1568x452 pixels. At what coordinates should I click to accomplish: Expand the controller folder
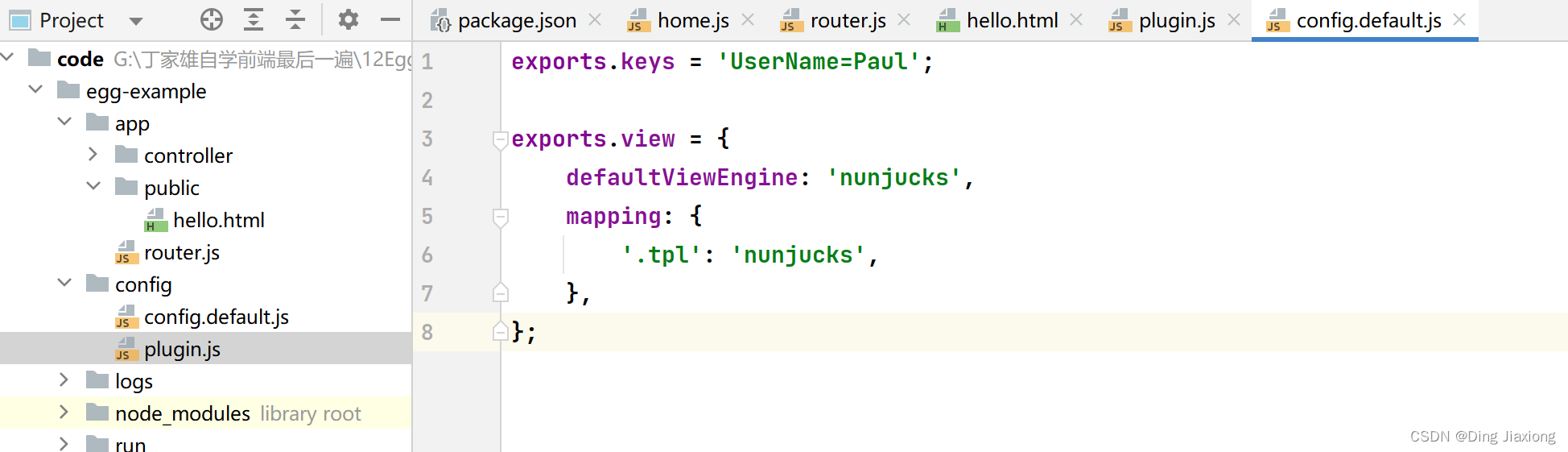pos(93,154)
